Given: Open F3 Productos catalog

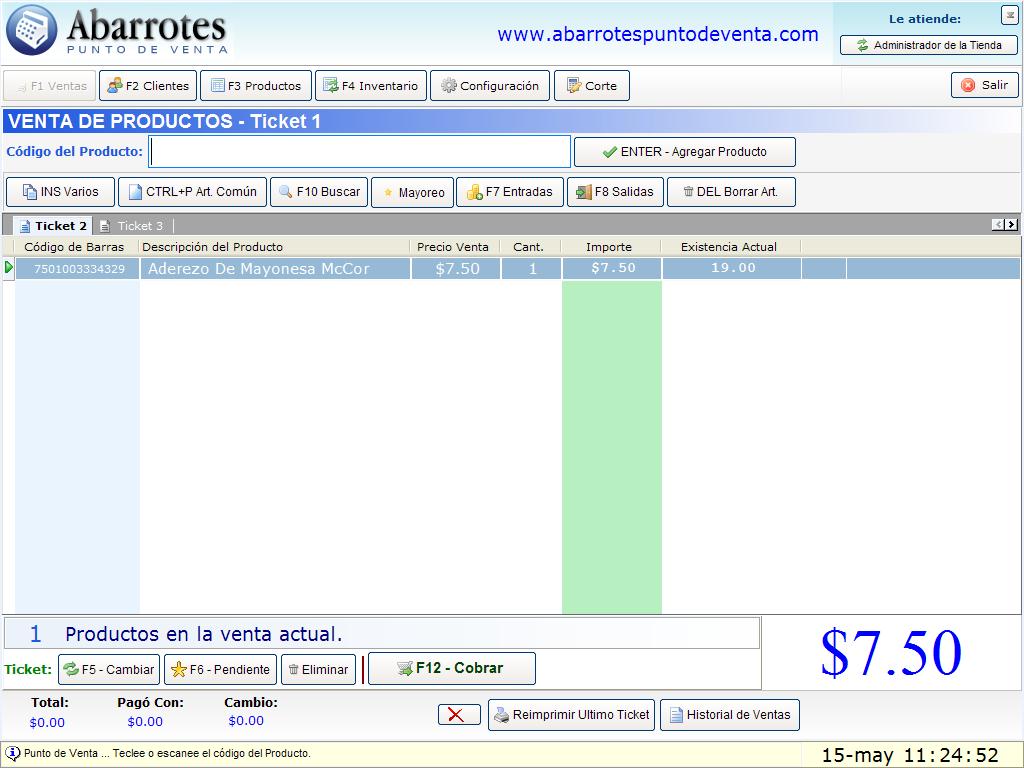Looking at the screenshot, I should tap(256, 86).
